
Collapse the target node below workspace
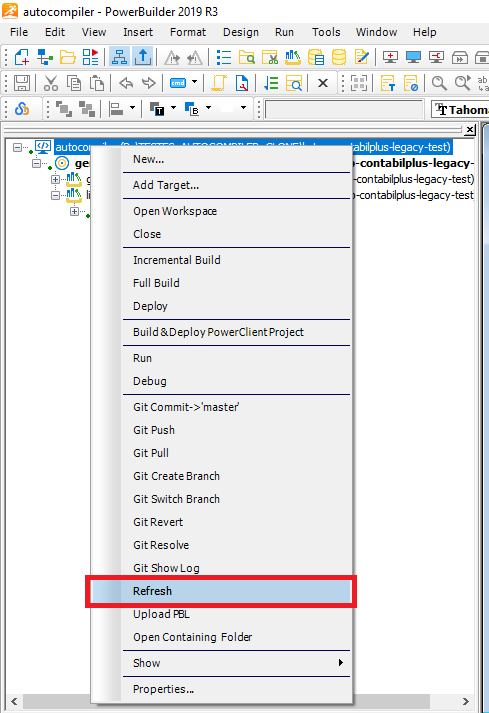[x=36, y=163]
